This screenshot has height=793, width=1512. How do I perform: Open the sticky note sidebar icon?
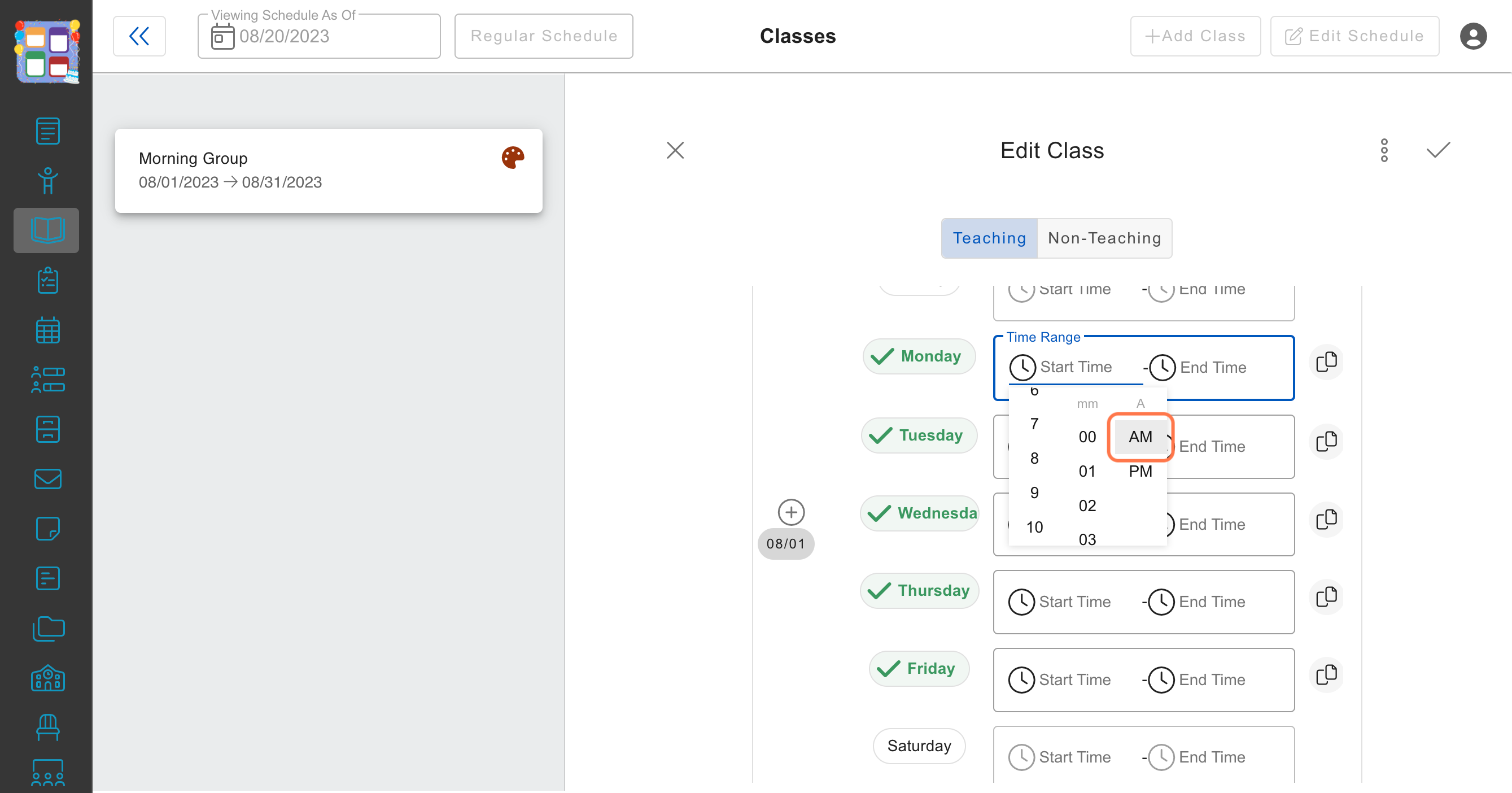(47, 529)
